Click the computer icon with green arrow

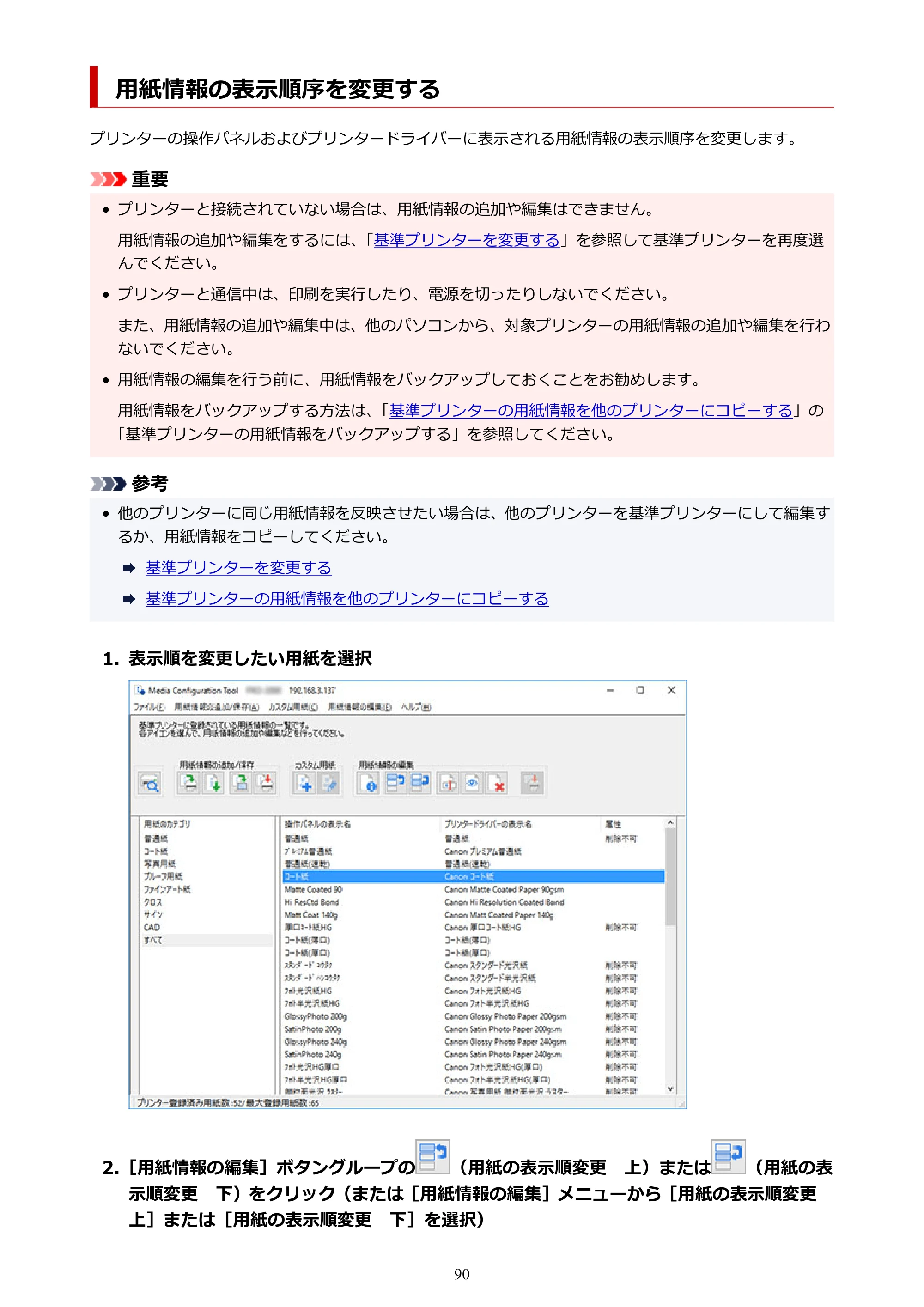point(241,783)
